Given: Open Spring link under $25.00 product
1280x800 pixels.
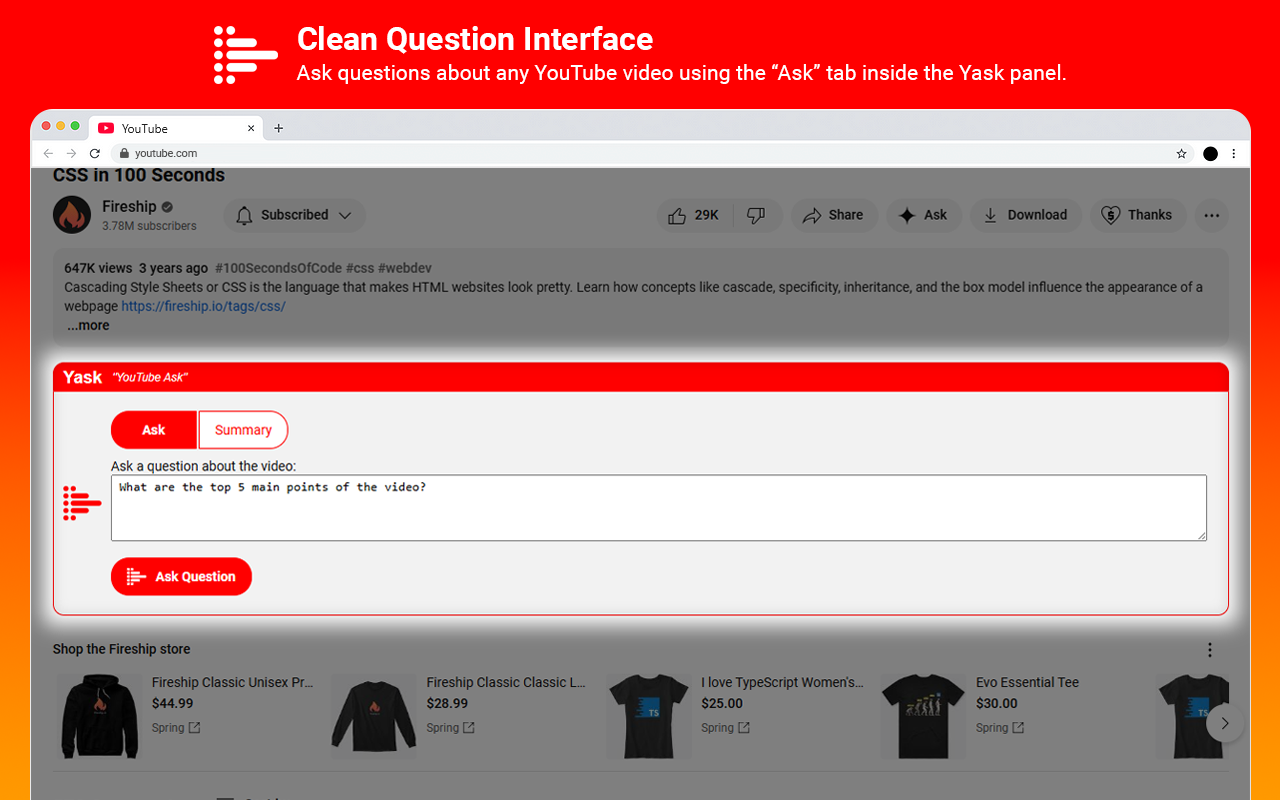Looking at the screenshot, I should [x=725, y=728].
